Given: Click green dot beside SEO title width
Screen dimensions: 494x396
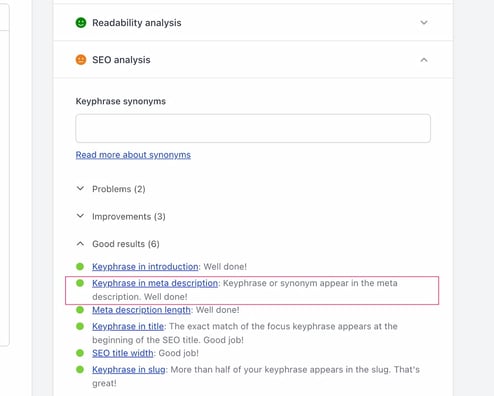Looking at the screenshot, I should [80, 353].
